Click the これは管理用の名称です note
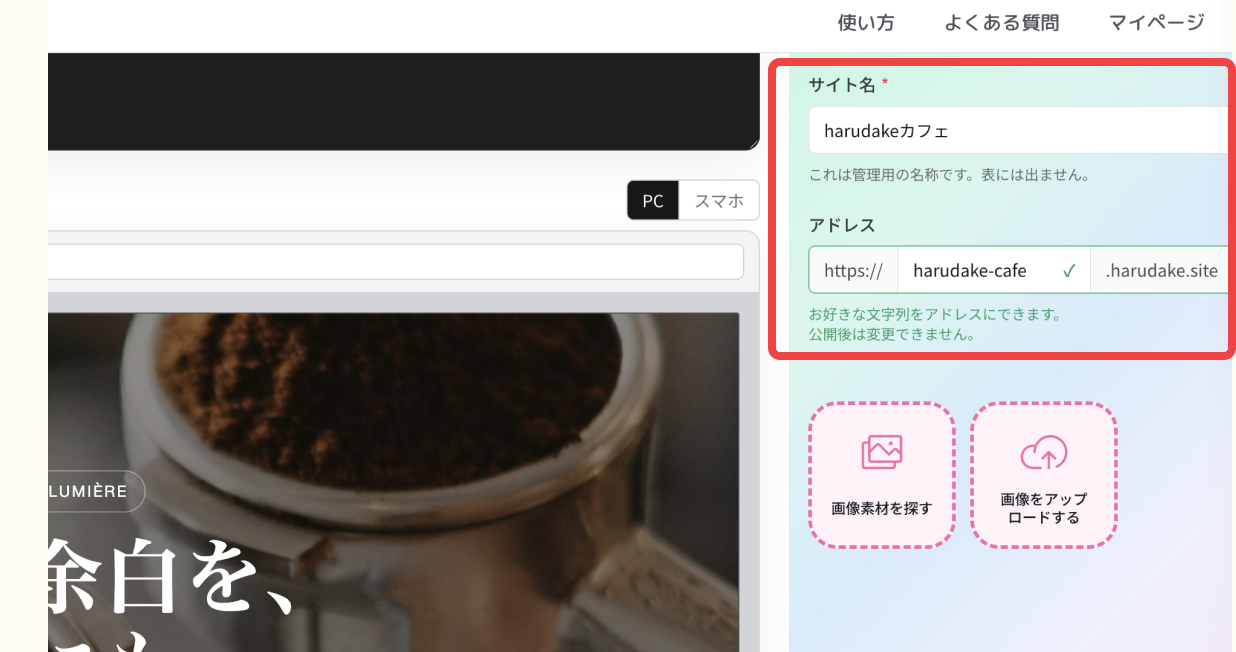This screenshot has width=1236, height=652. (949, 175)
